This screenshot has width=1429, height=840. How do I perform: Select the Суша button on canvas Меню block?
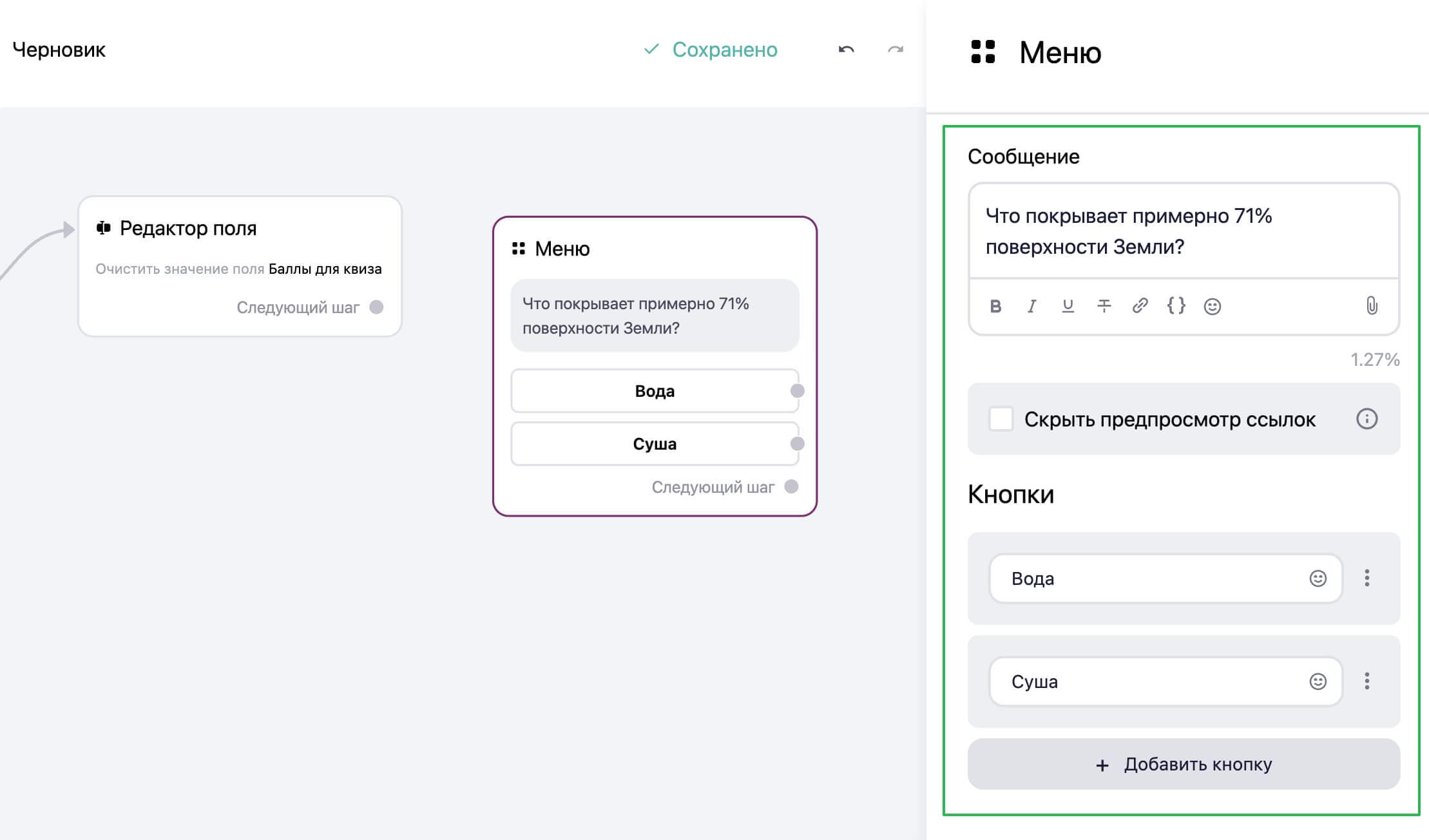click(655, 444)
